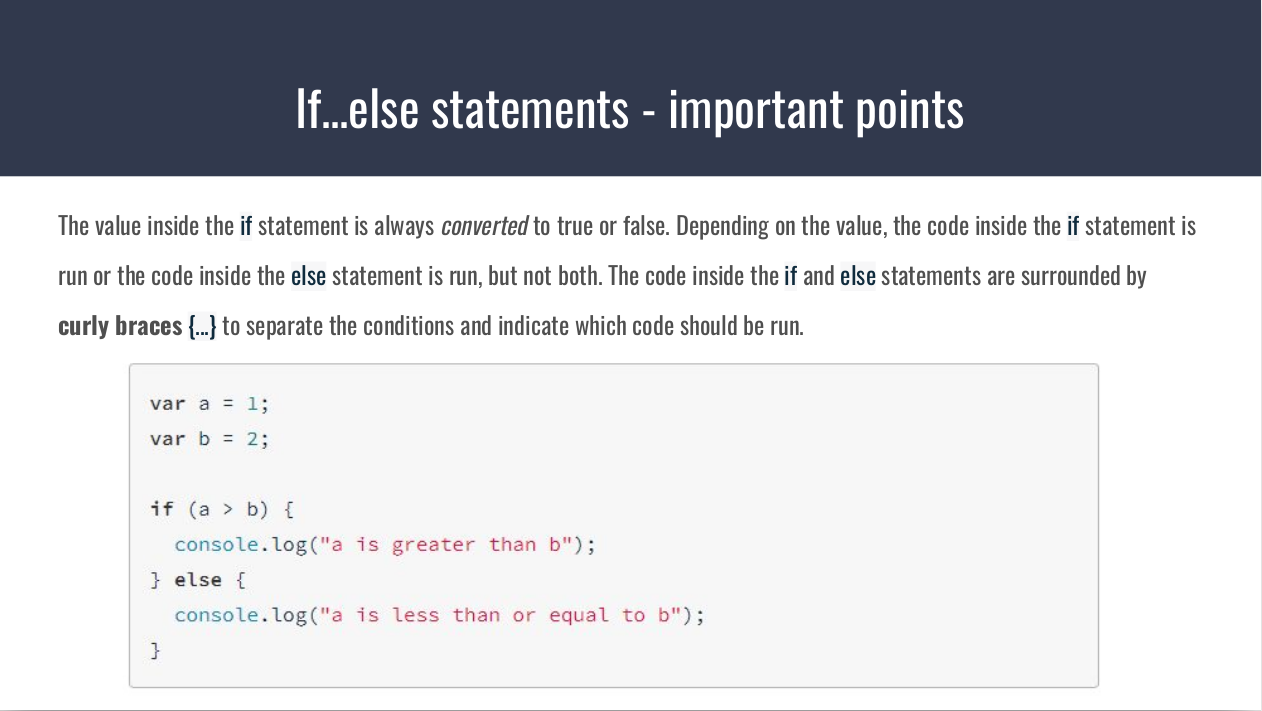Click the italic word 'converted'
The height and width of the screenshot is (711, 1262).
[x=484, y=226]
